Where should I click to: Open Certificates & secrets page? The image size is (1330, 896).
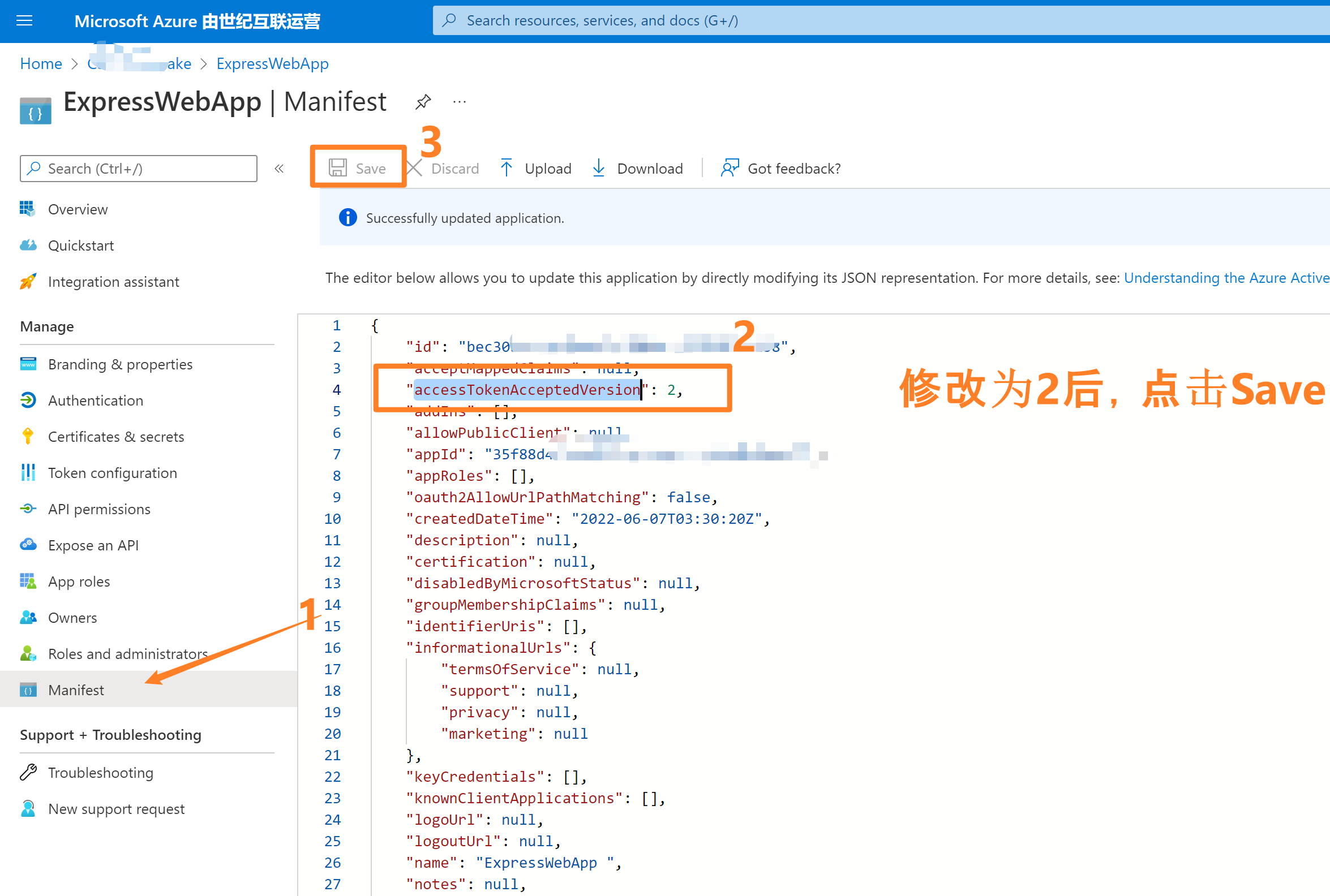pyautogui.click(x=116, y=437)
